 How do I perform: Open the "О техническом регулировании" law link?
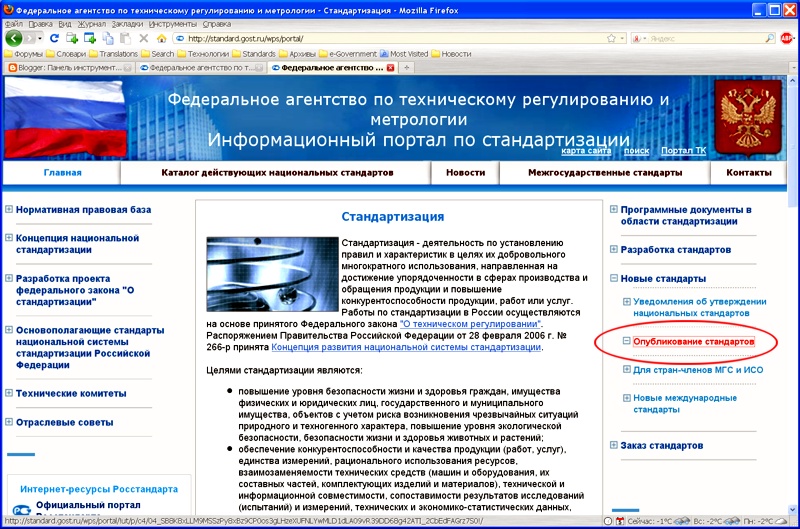(470, 324)
